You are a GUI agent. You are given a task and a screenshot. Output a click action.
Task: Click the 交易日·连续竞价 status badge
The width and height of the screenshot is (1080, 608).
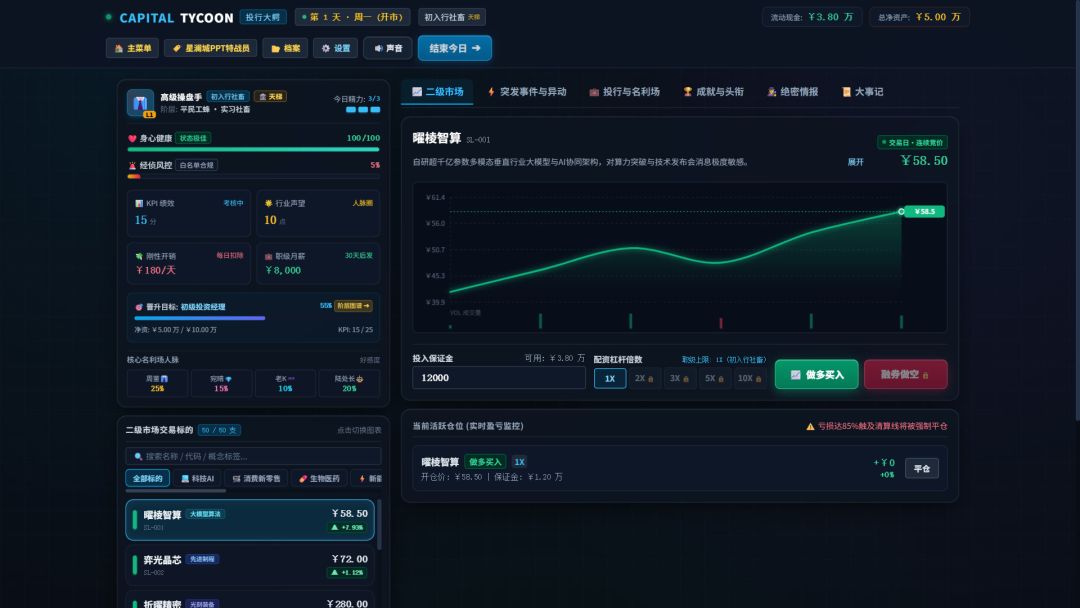913,143
